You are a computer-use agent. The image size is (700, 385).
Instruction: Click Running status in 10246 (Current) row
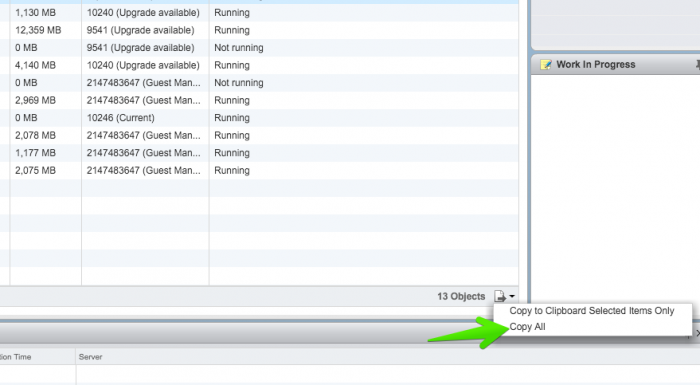(232, 118)
